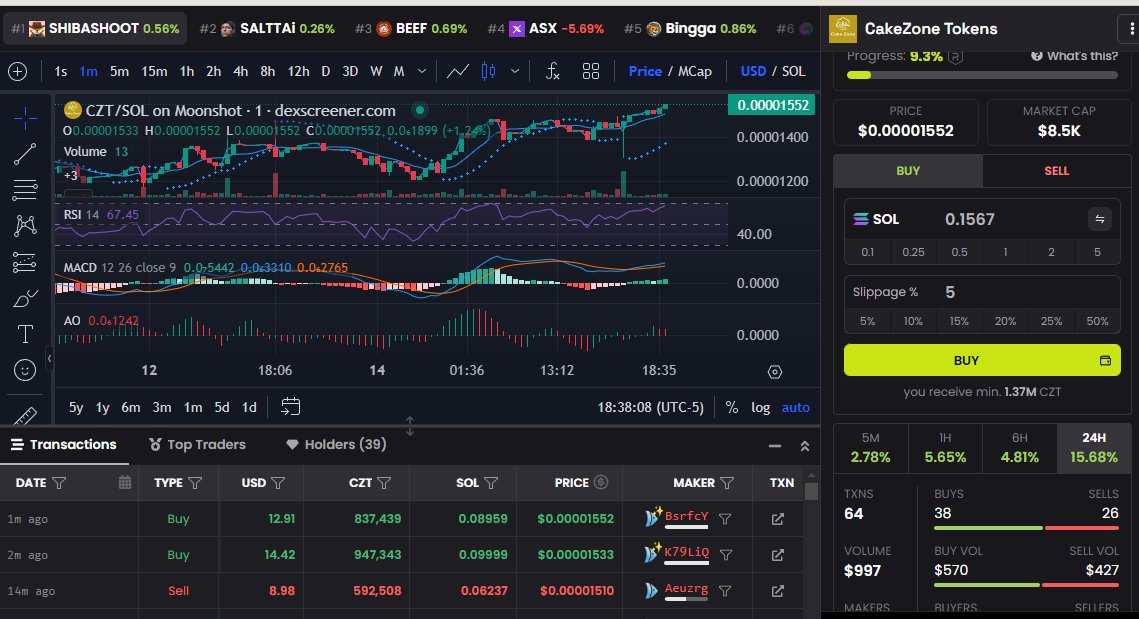Screen dimensions: 1139x619
Task: Swap the SOL input currency with the arrows icon
Action: point(1100,219)
